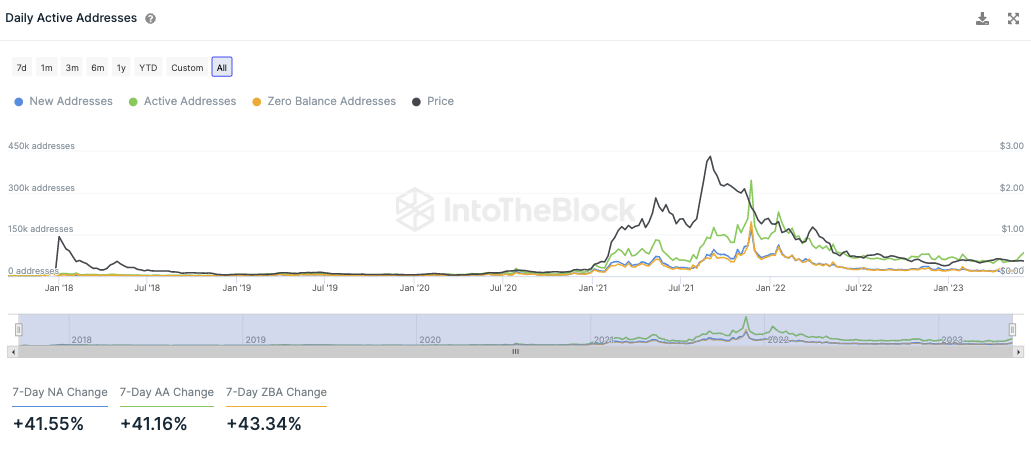
Task: Select the 7d time range
Action: coord(21,68)
